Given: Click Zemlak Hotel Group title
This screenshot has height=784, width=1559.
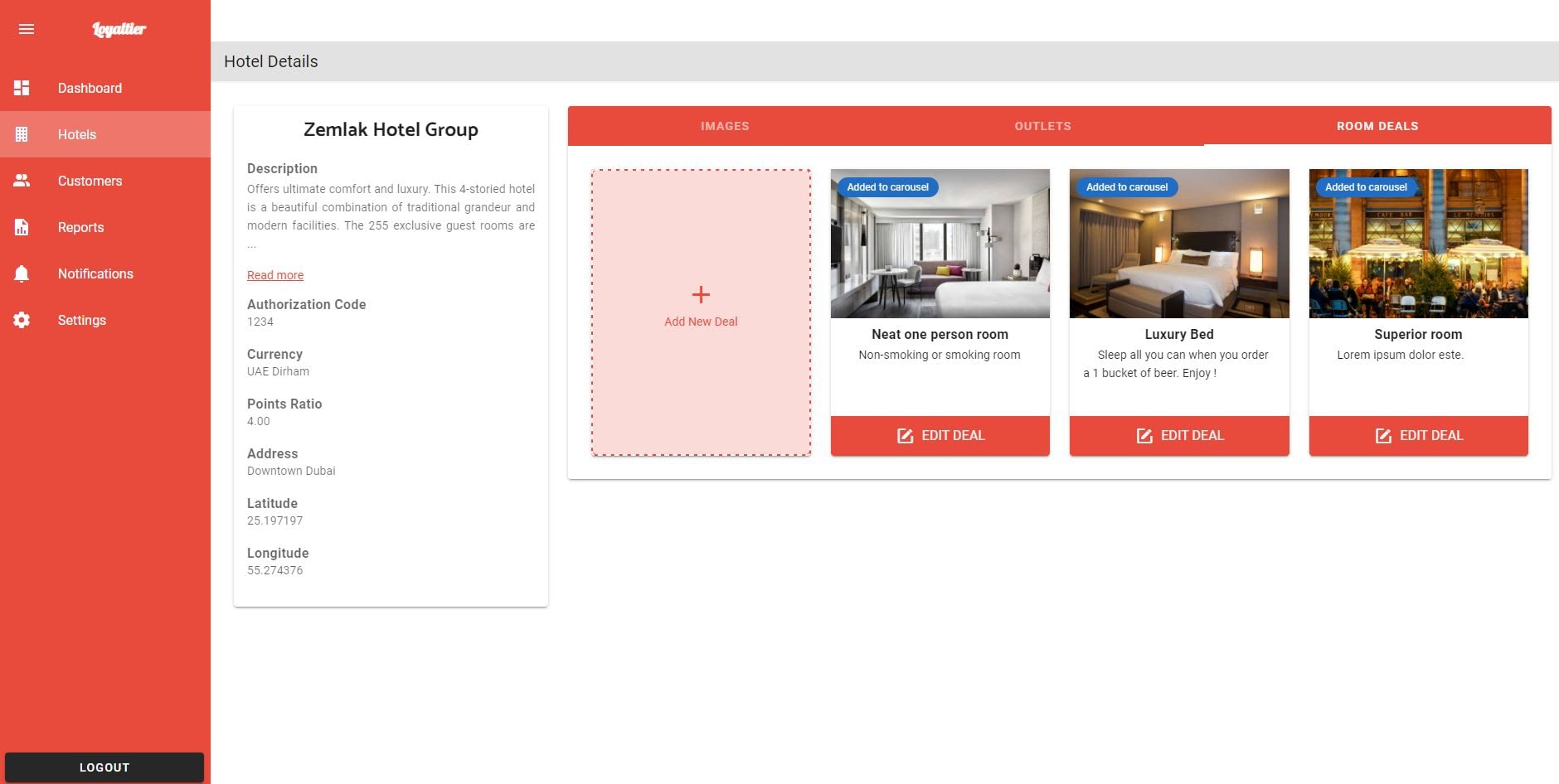Looking at the screenshot, I should click(x=391, y=130).
